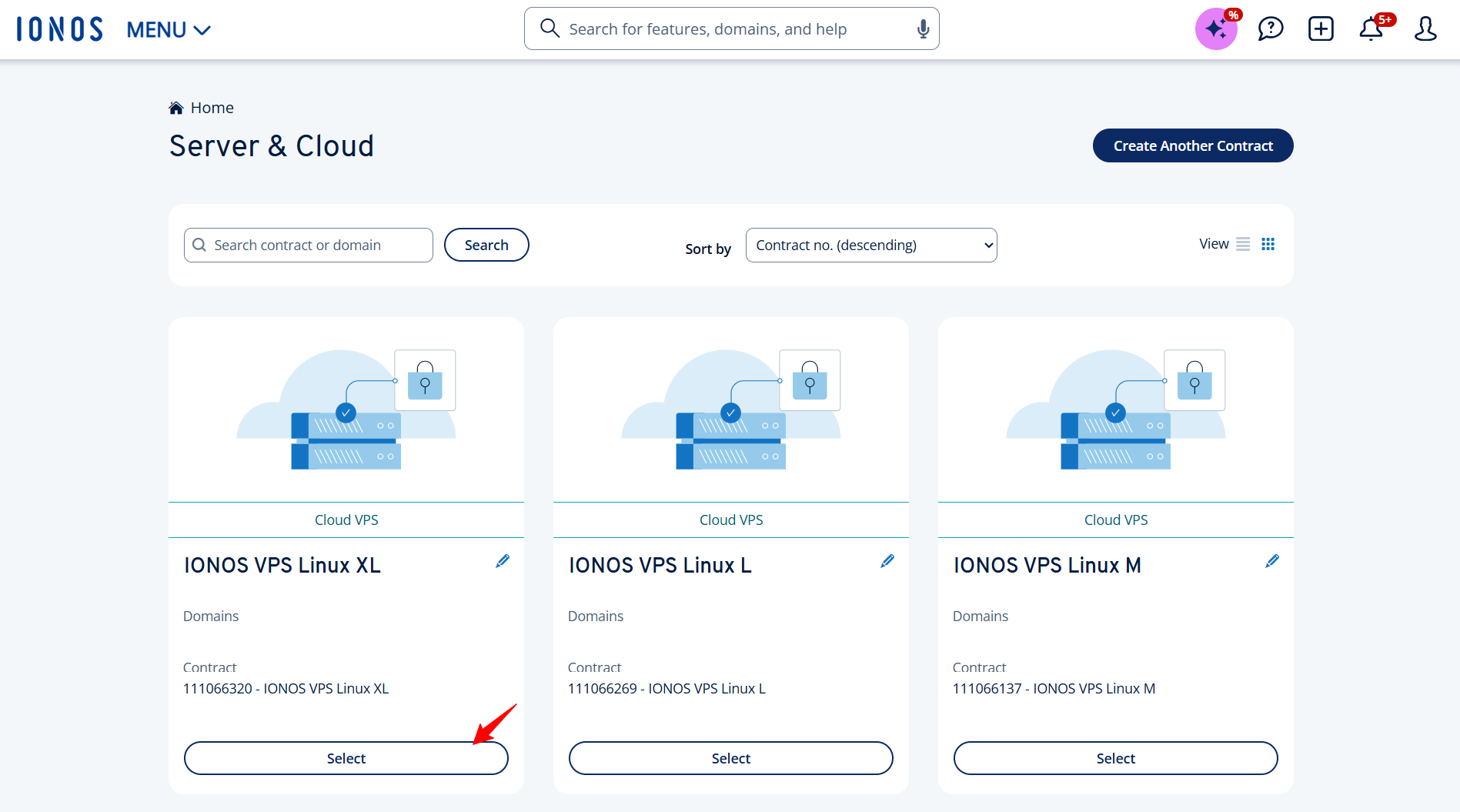Click the IONOS VPS Linux XL title
The image size is (1460, 812).
click(282, 565)
